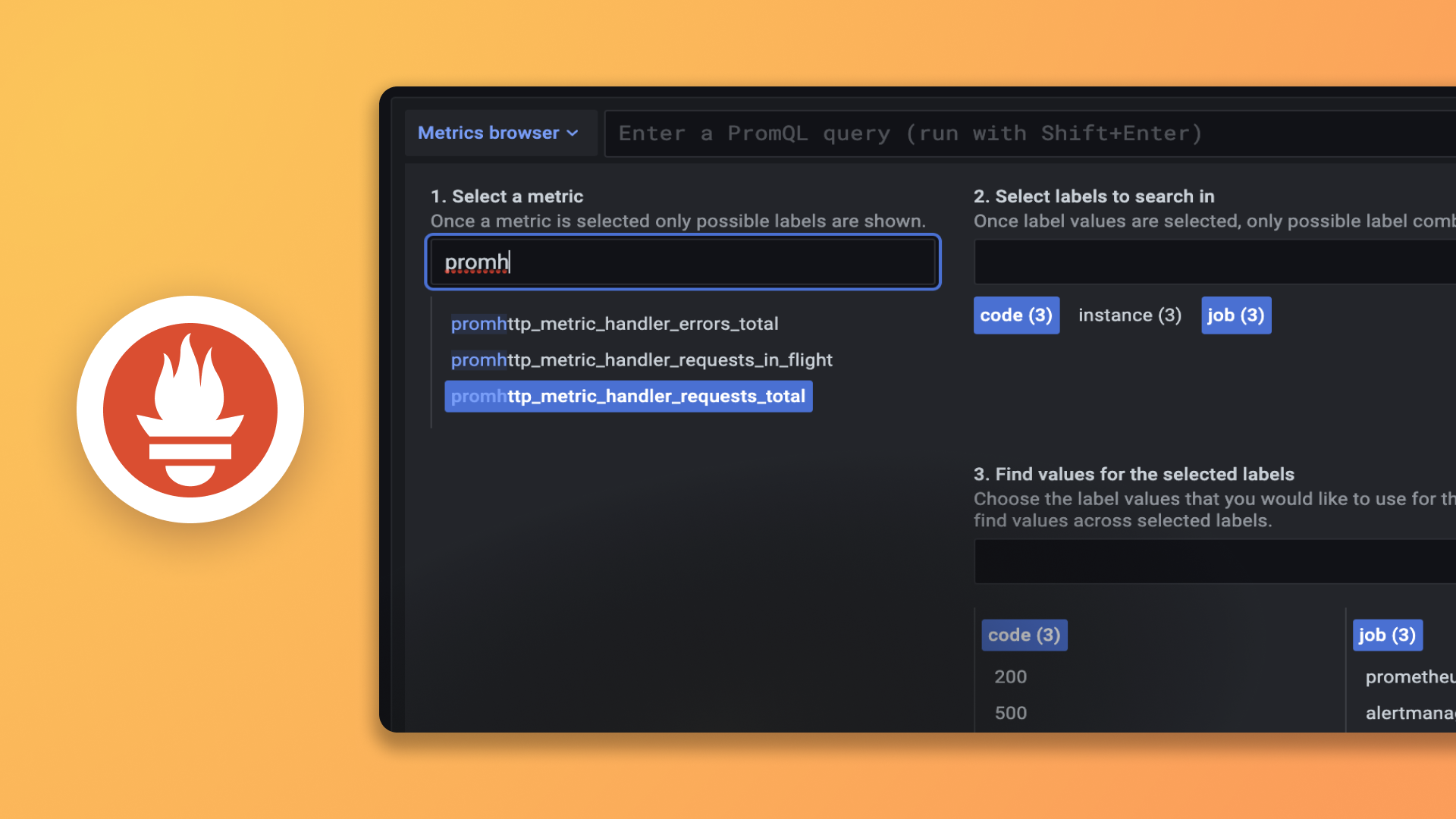Select promhttp_metric_handler_requests_in_flight from suggestions
This screenshot has height=819, width=1456.
[x=641, y=359]
